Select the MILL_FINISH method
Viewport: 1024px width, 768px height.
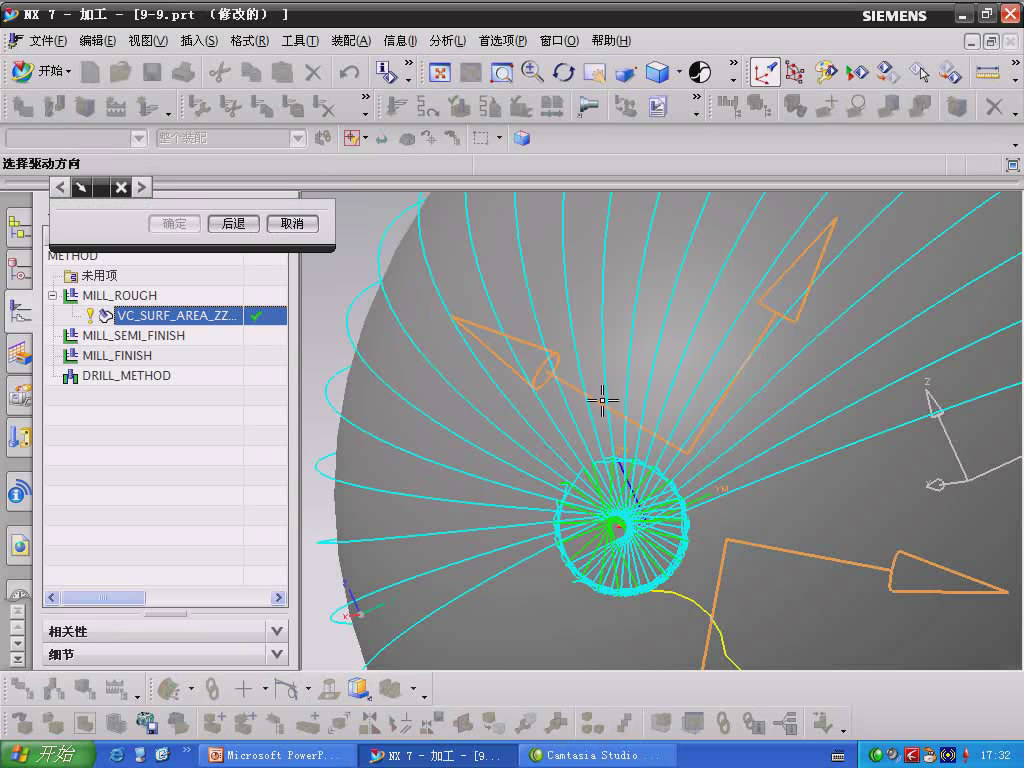[117, 356]
